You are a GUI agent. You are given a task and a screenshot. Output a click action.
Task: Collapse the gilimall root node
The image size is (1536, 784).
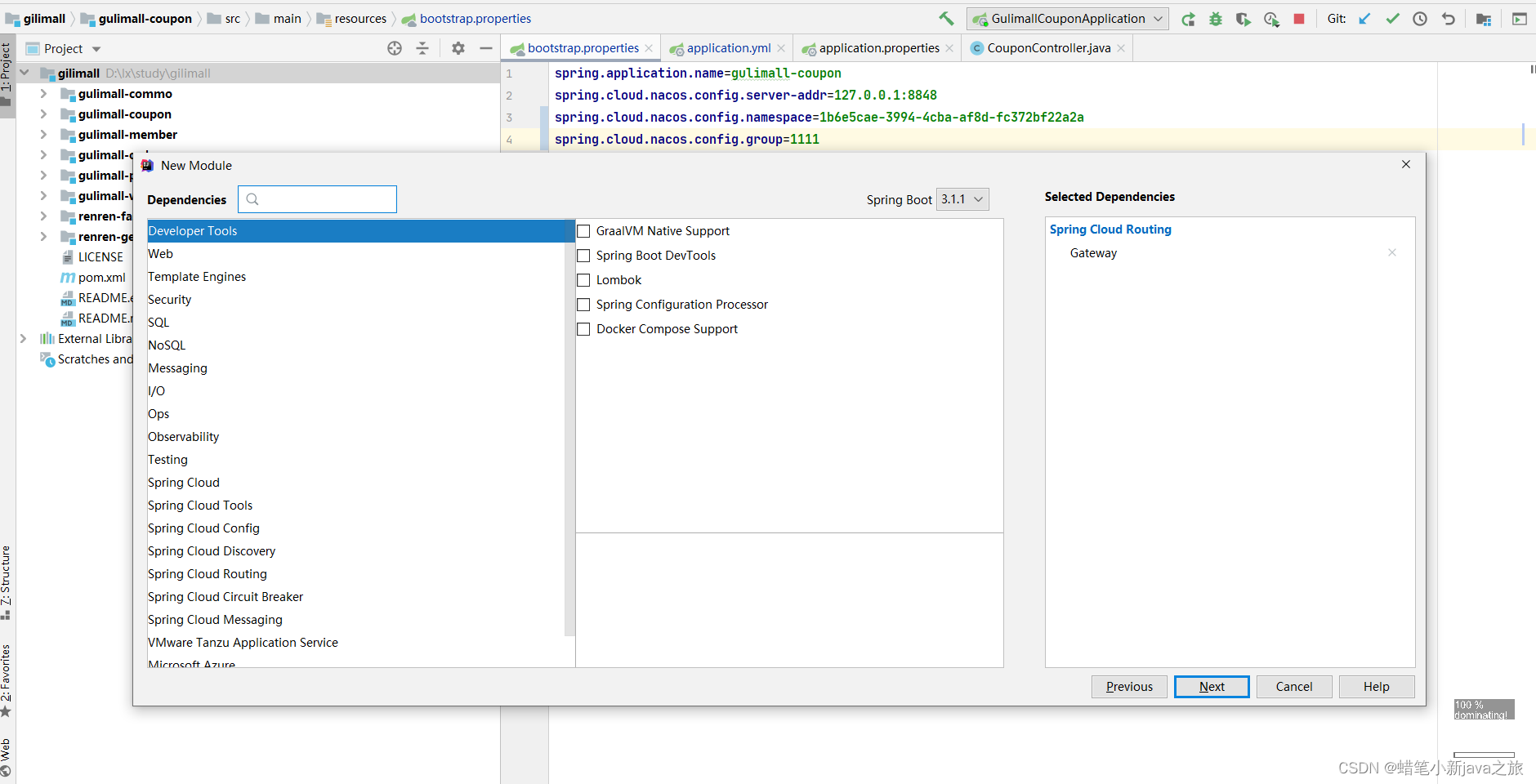click(x=25, y=73)
